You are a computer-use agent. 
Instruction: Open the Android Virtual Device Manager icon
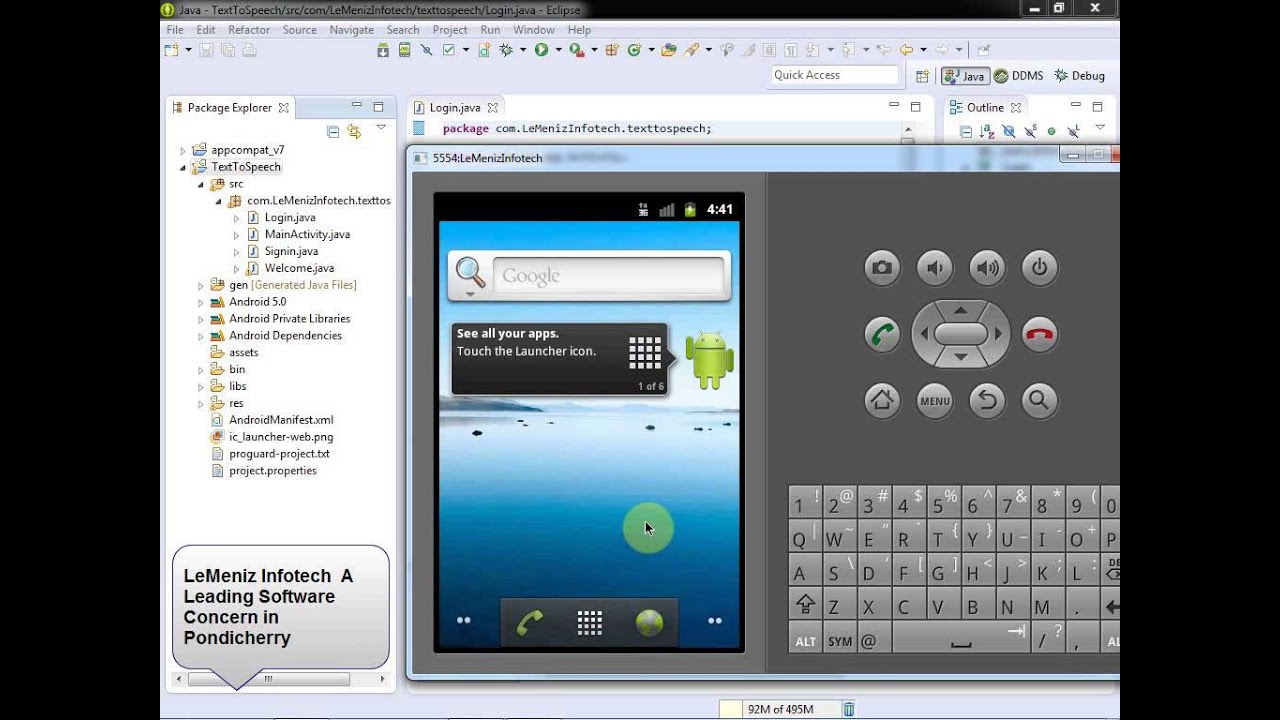[405, 50]
